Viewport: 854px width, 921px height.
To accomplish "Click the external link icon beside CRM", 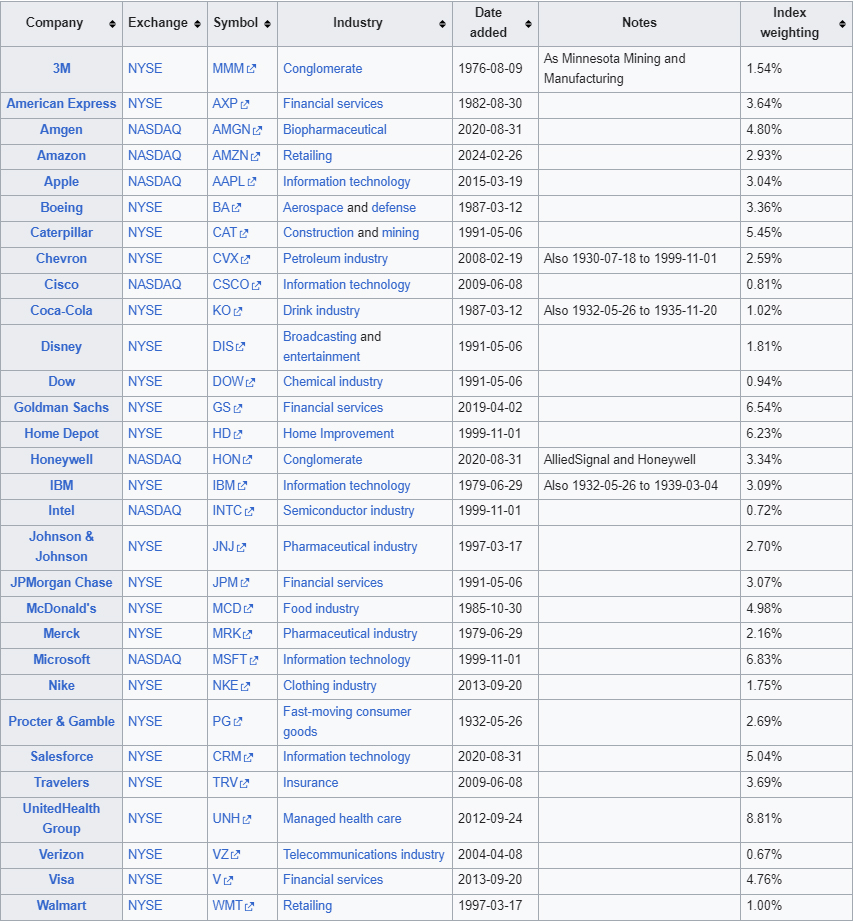I will click(x=248, y=758).
